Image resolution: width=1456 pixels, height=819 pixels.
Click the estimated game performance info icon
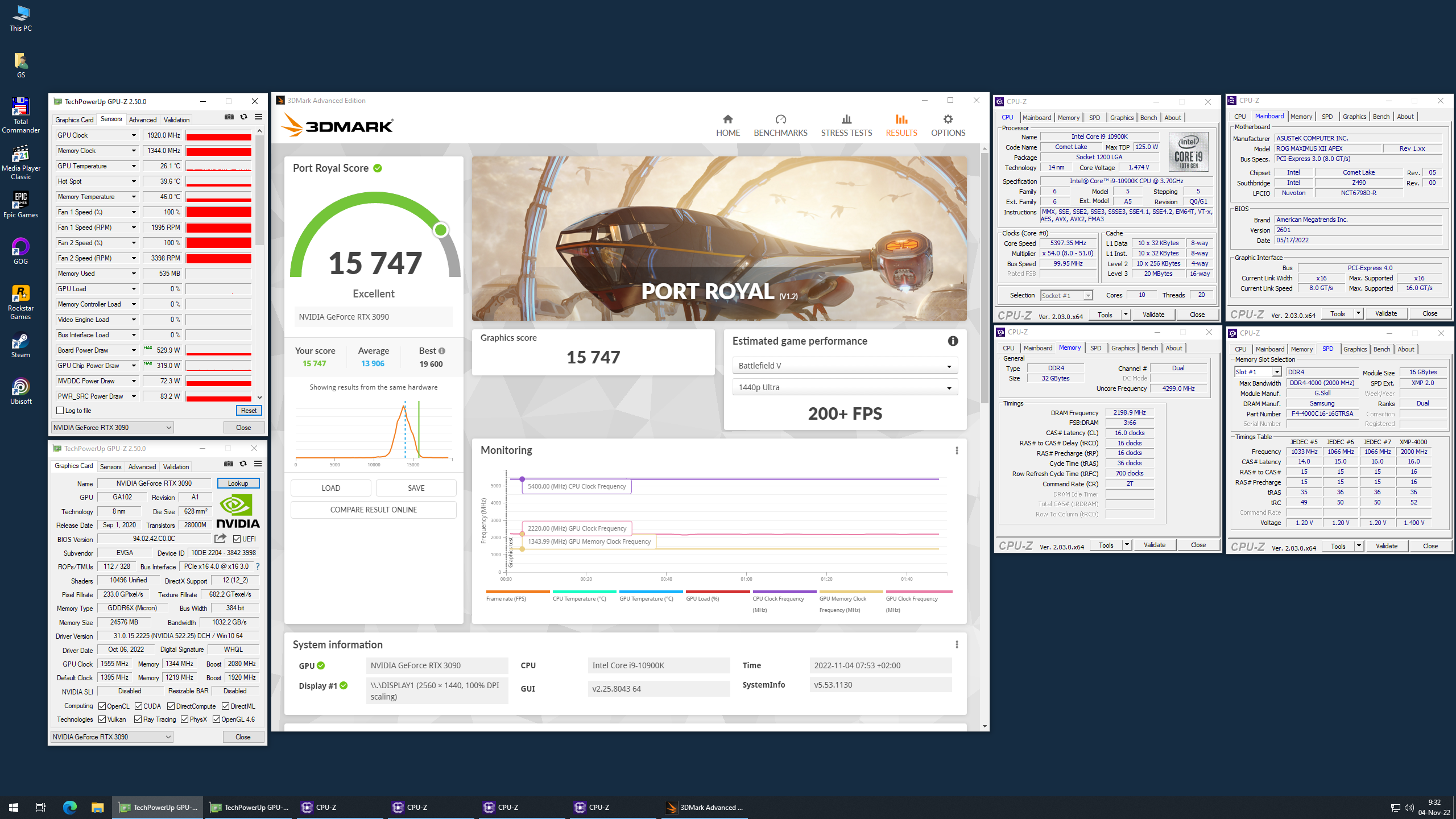953,341
